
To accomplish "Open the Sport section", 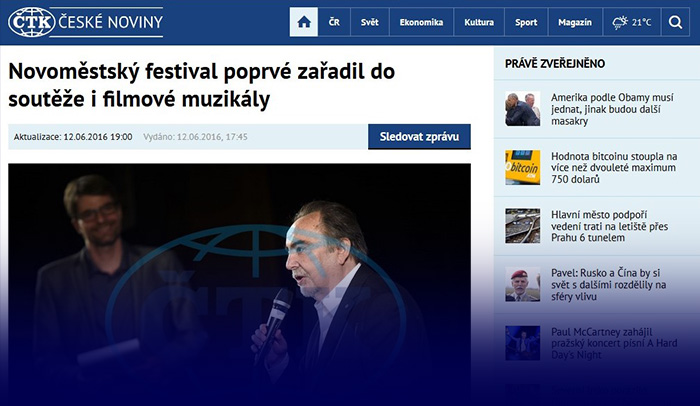I will [x=526, y=22].
